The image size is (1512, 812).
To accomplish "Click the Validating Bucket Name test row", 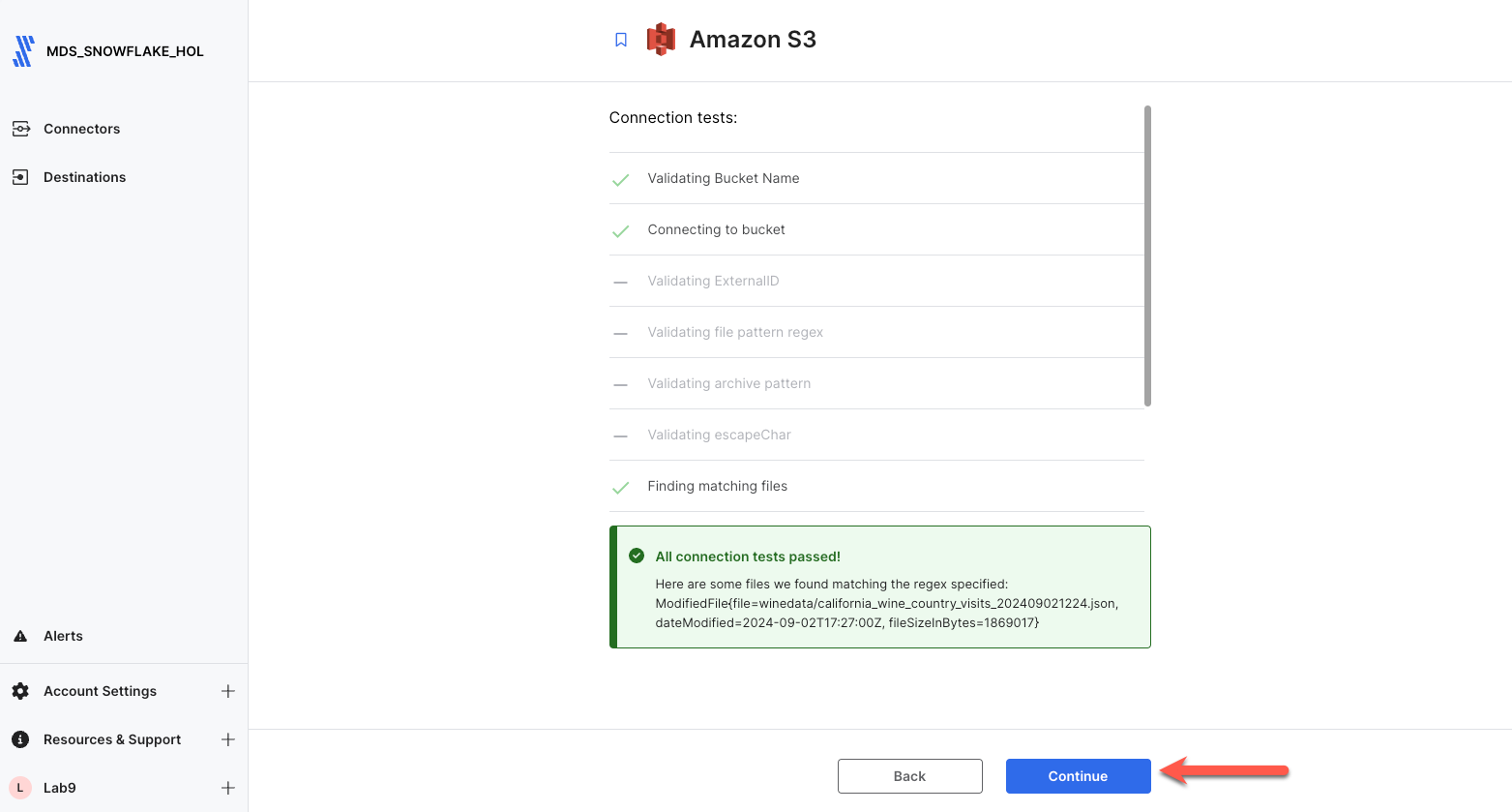I will 724,178.
